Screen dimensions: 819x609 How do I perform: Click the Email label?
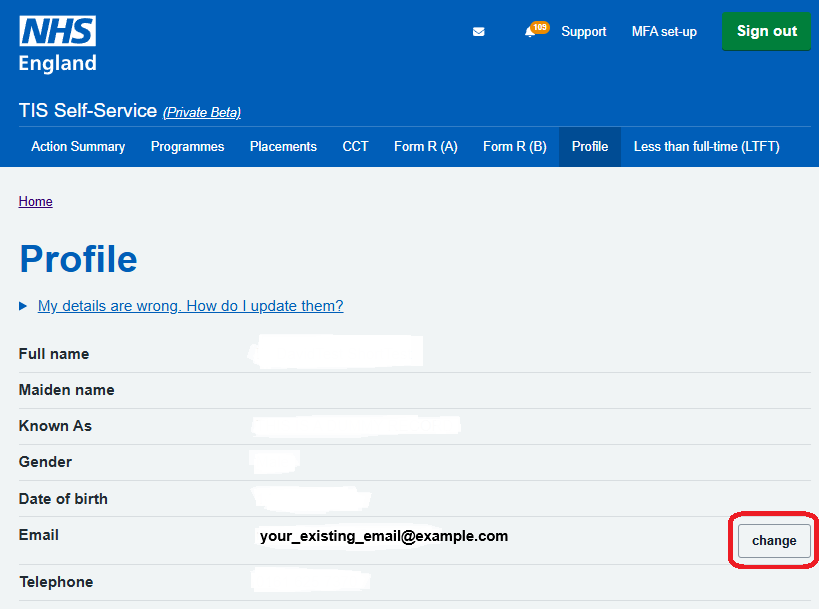(39, 535)
